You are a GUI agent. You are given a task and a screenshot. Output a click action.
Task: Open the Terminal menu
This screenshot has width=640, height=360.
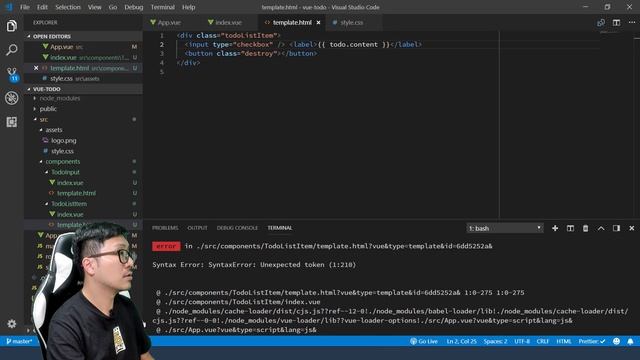(162, 7)
